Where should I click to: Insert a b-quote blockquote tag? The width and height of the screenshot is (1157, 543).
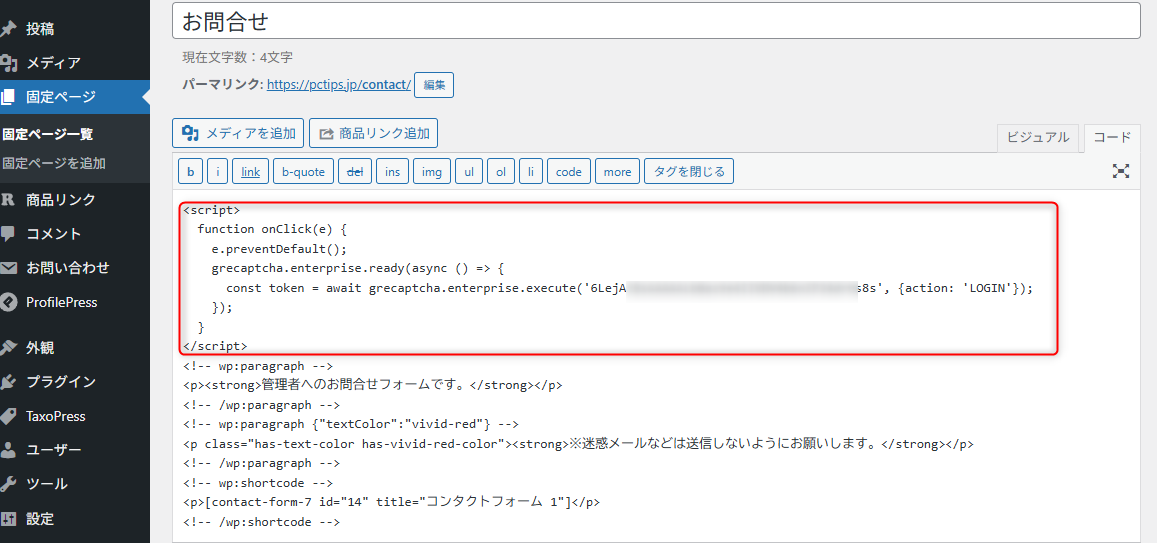point(303,172)
